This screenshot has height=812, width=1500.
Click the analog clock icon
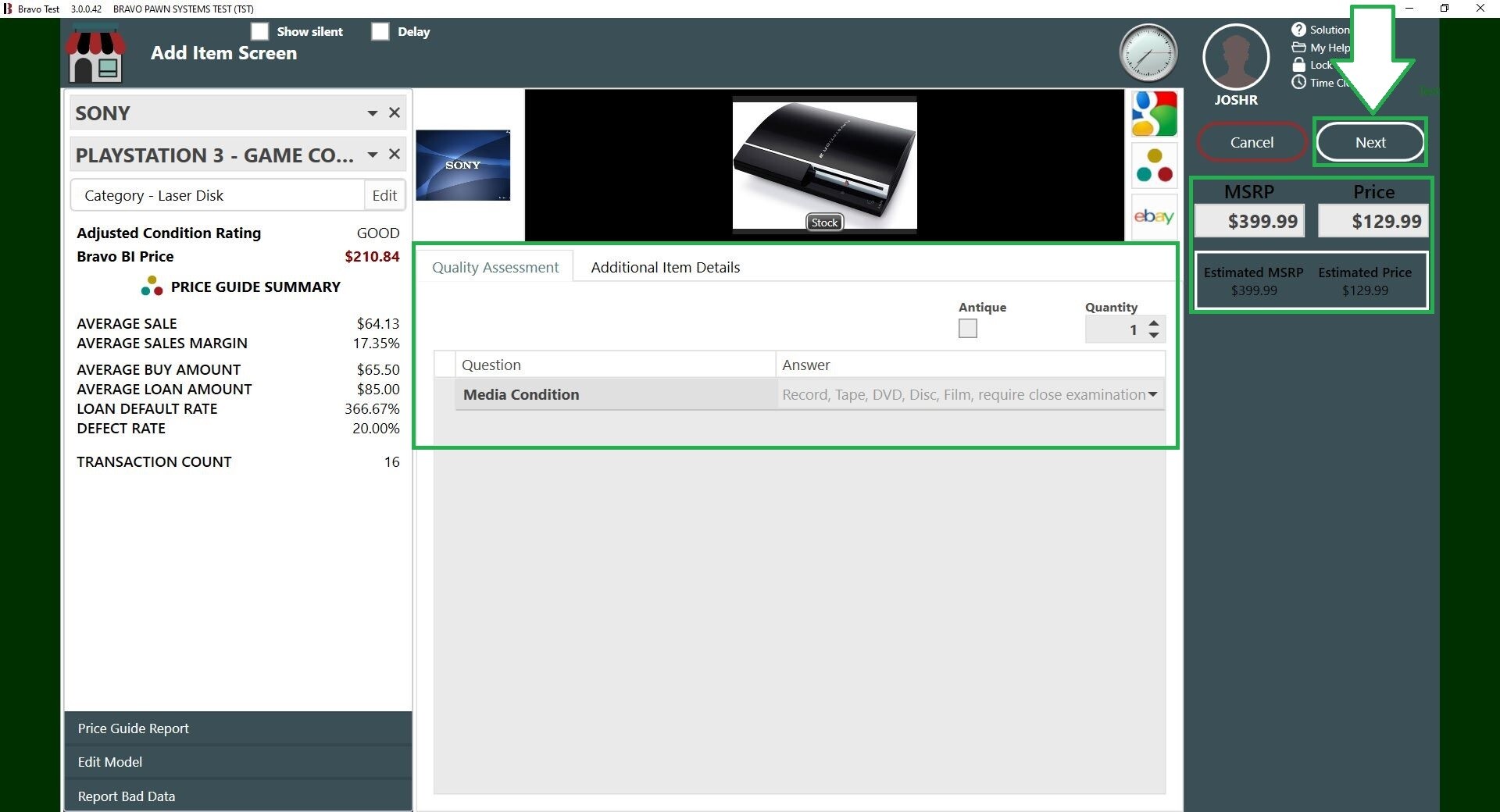[1148, 54]
